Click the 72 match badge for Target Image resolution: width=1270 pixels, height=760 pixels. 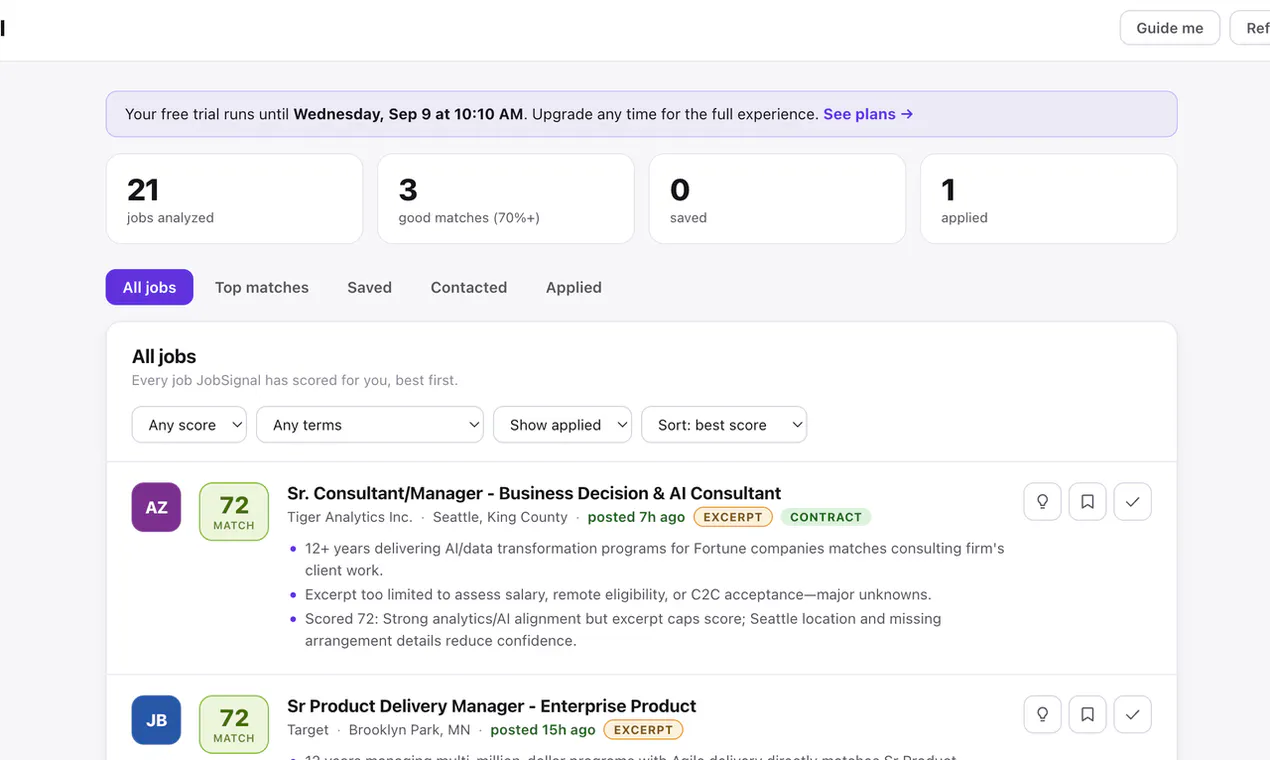[234, 724]
